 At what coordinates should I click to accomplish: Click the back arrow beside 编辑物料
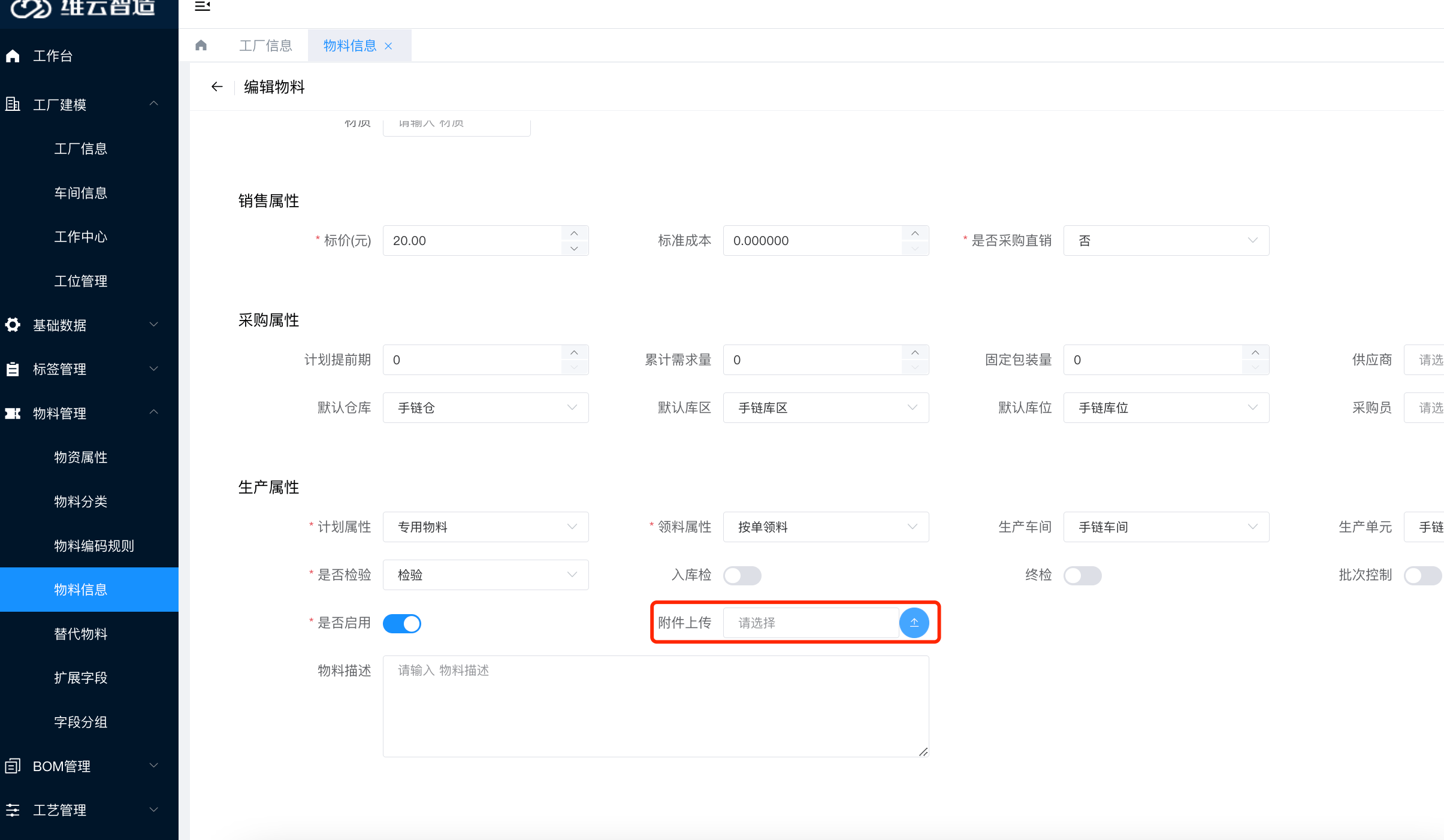217,87
